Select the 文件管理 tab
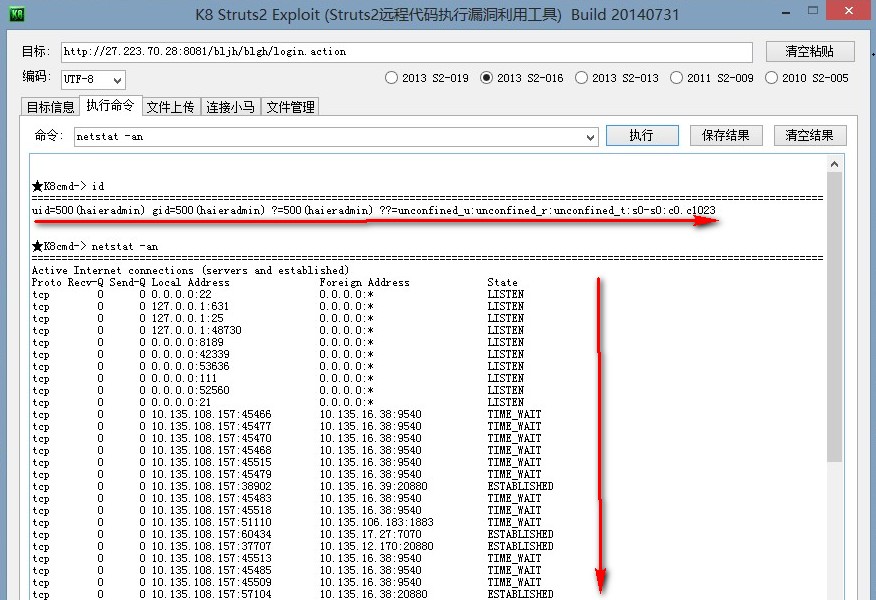This screenshot has width=876, height=600. pyautogui.click(x=291, y=107)
